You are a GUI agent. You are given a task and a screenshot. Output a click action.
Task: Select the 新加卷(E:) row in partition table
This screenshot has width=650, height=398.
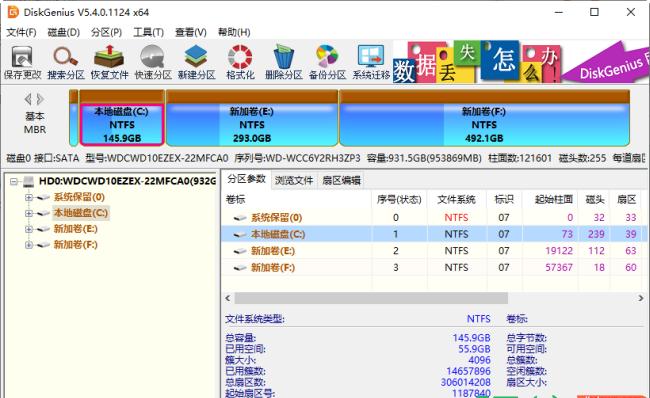tap(434, 251)
